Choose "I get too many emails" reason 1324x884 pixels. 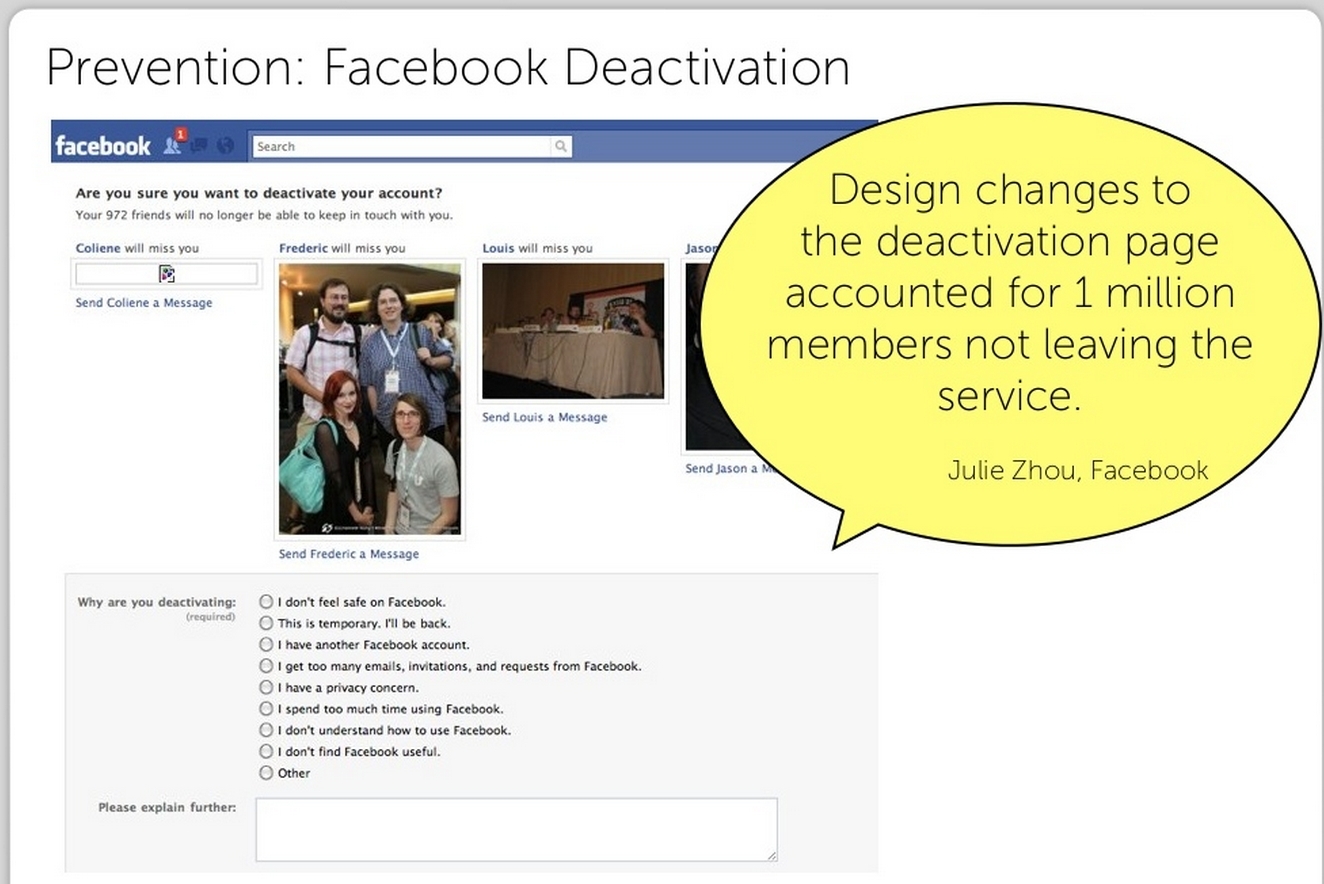coord(265,666)
